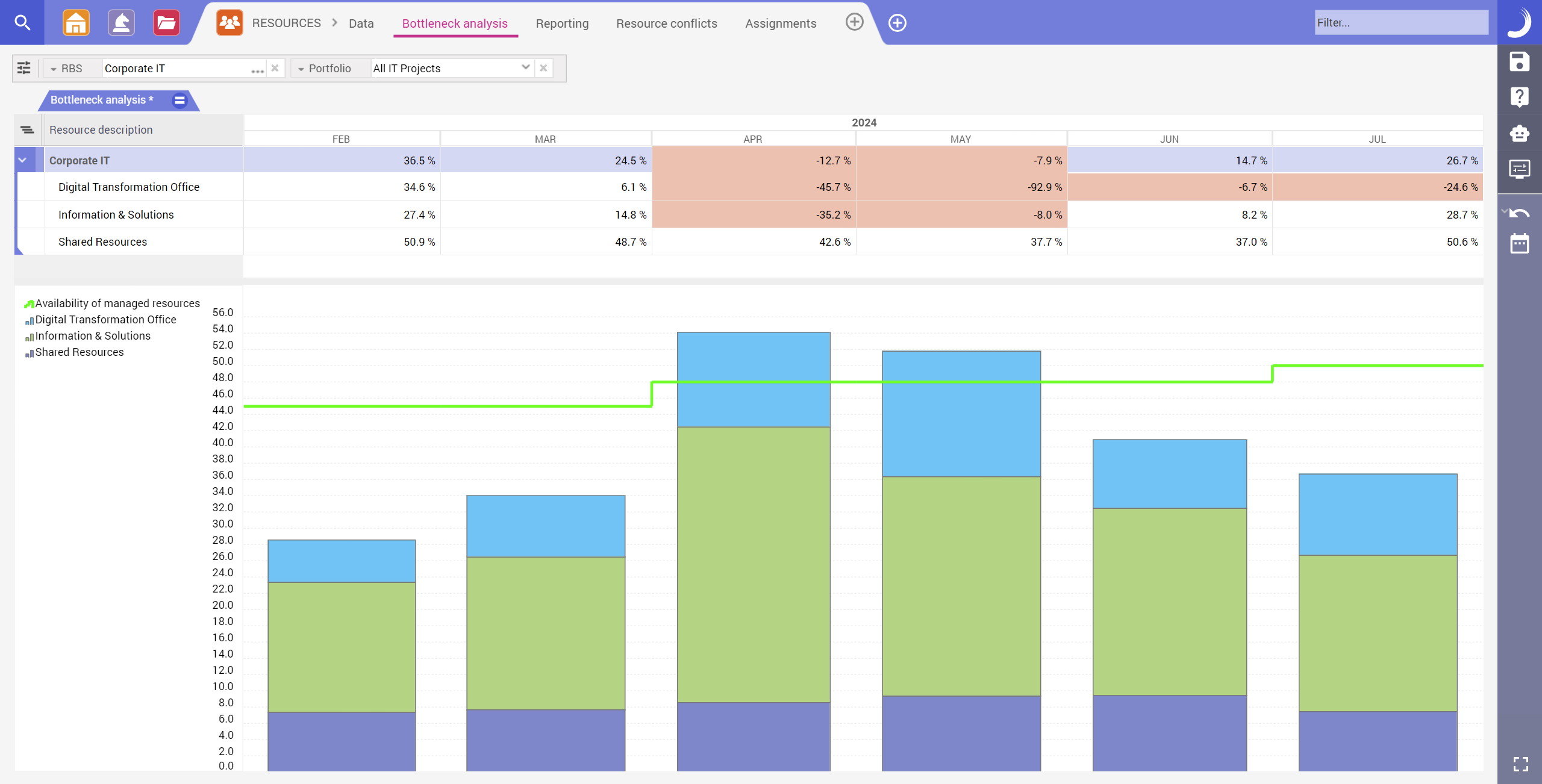Switch to the Reporting tab
This screenshot has height=784, width=1542.
click(x=562, y=23)
